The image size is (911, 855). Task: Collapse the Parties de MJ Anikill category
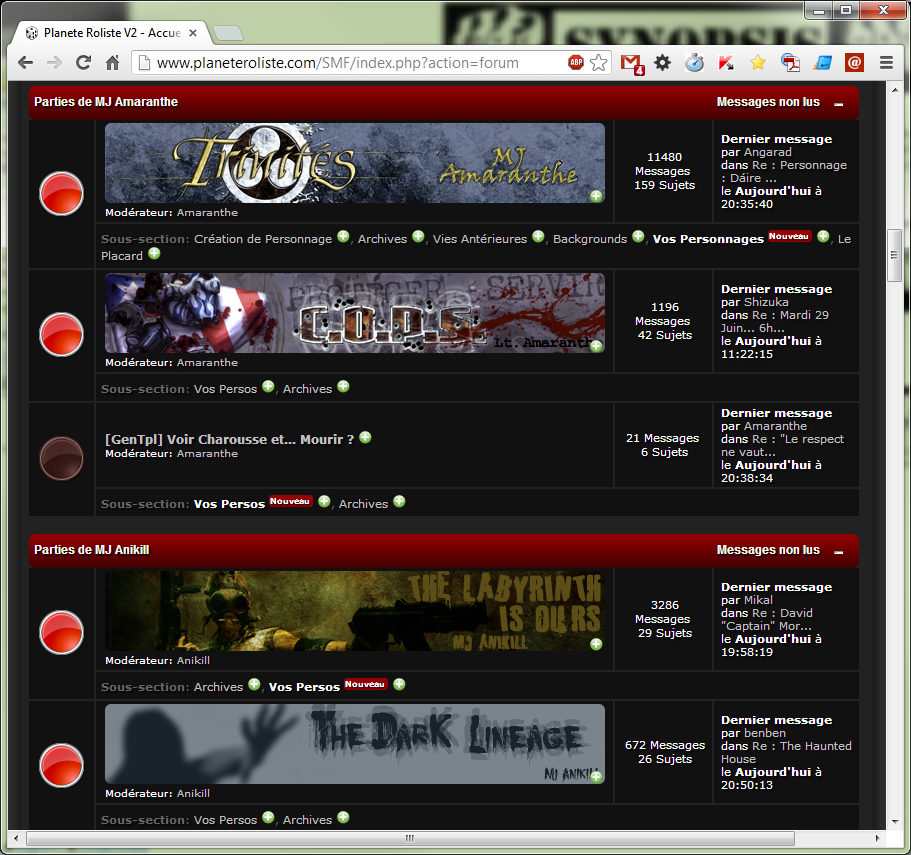(x=839, y=551)
